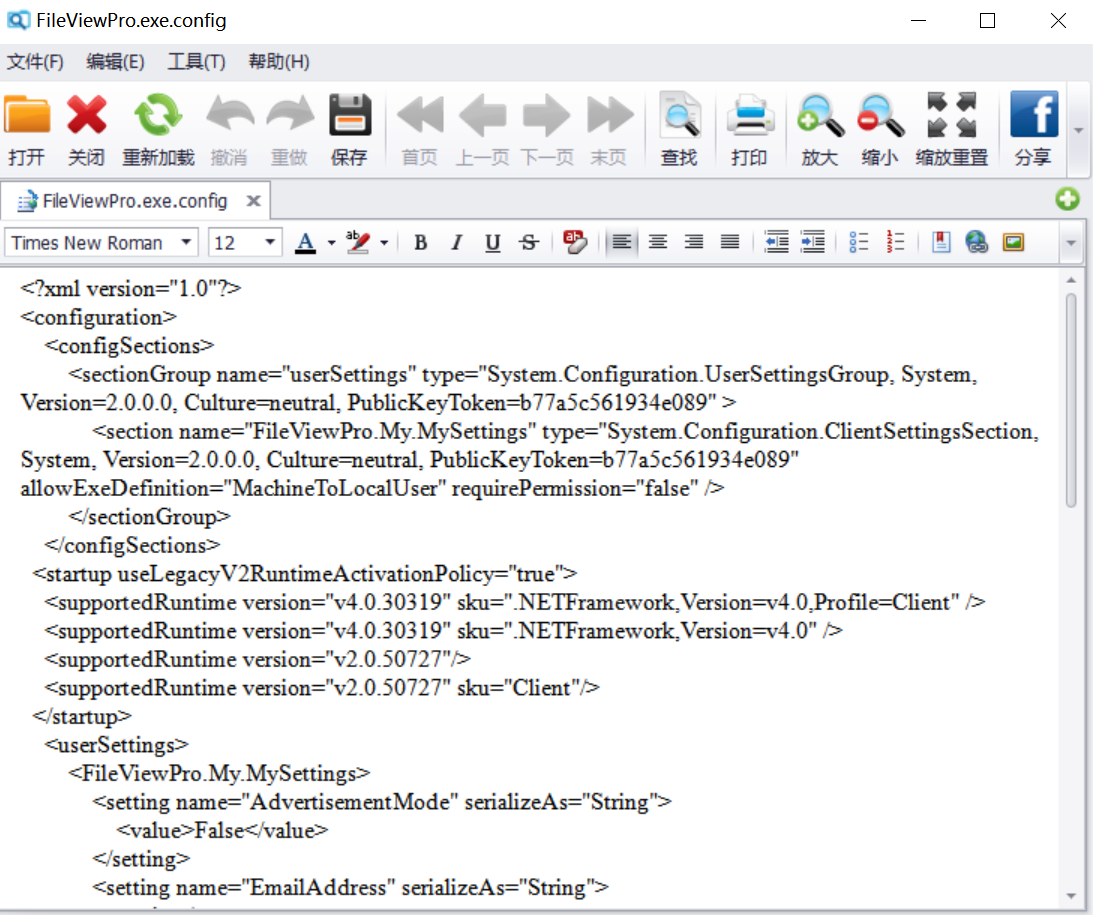The image size is (1093, 915).
Task: Open the 帮助(H) menu
Action: pyautogui.click(x=279, y=62)
